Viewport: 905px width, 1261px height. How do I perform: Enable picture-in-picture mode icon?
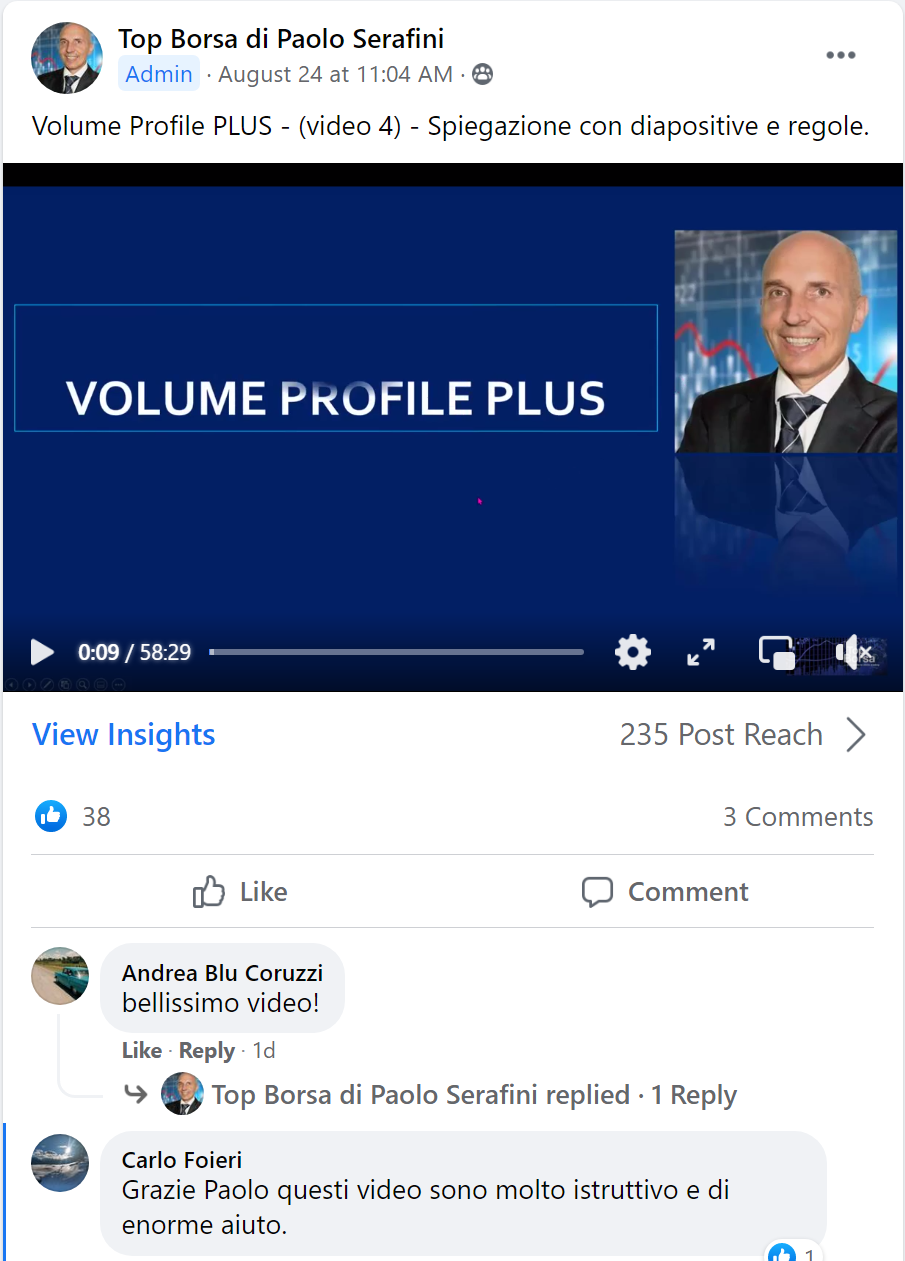pos(777,653)
